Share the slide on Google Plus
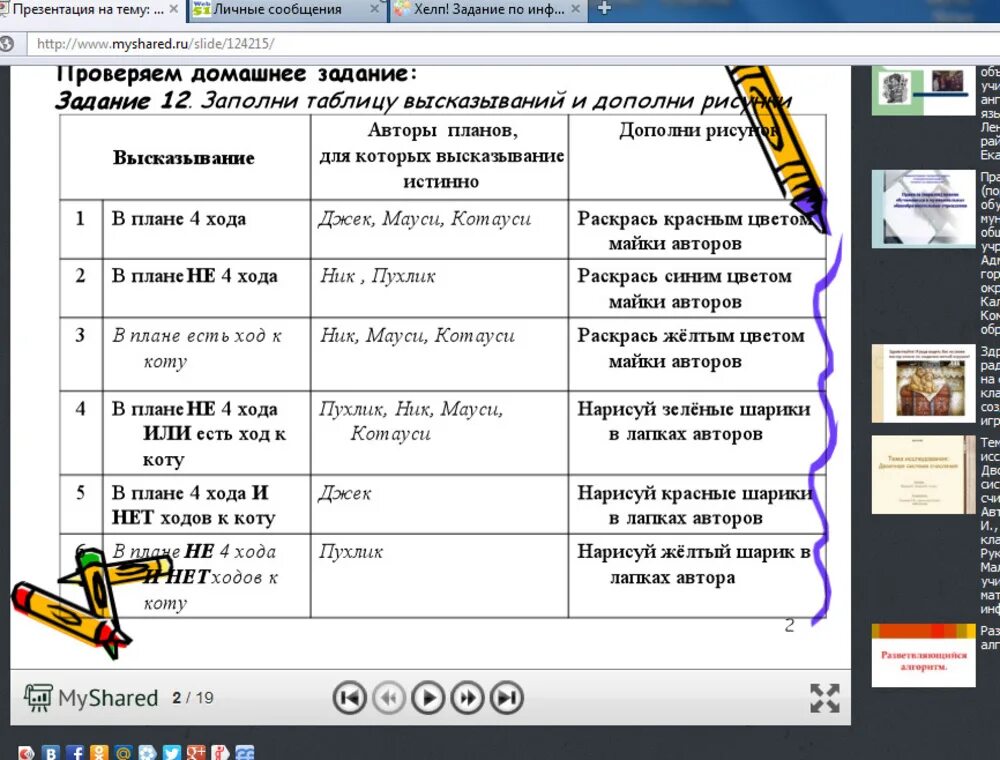 [196, 753]
